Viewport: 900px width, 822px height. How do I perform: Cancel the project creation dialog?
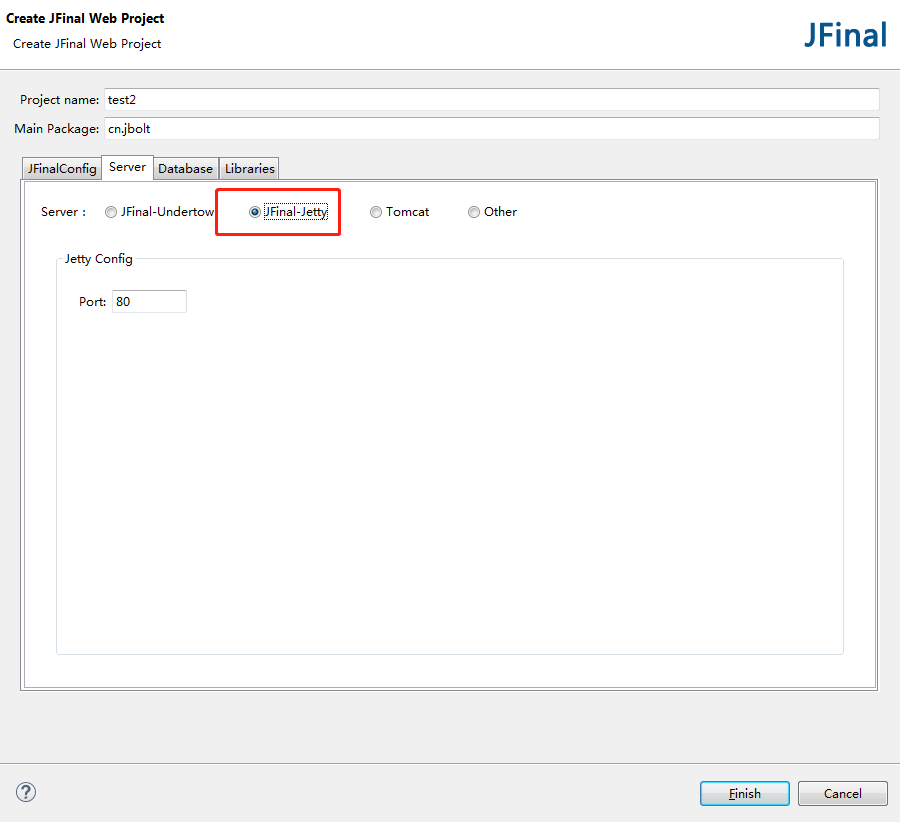click(x=843, y=793)
